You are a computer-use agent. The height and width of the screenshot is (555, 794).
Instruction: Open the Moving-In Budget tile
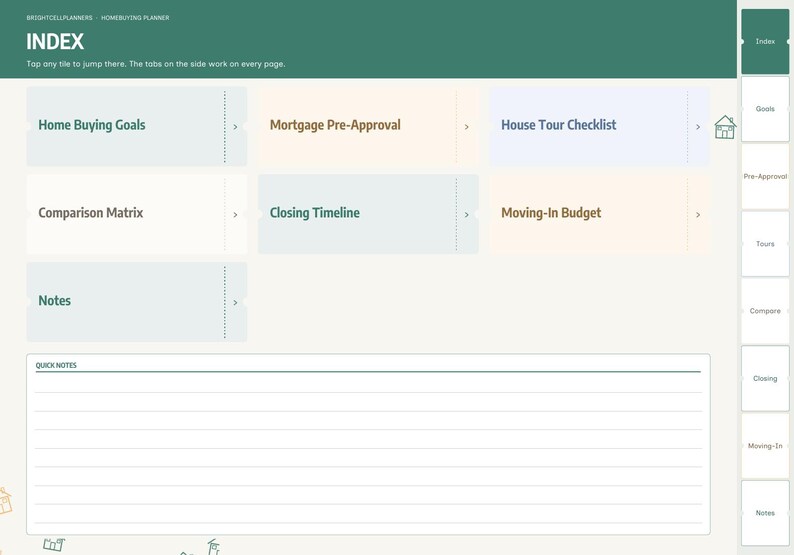pos(600,214)
